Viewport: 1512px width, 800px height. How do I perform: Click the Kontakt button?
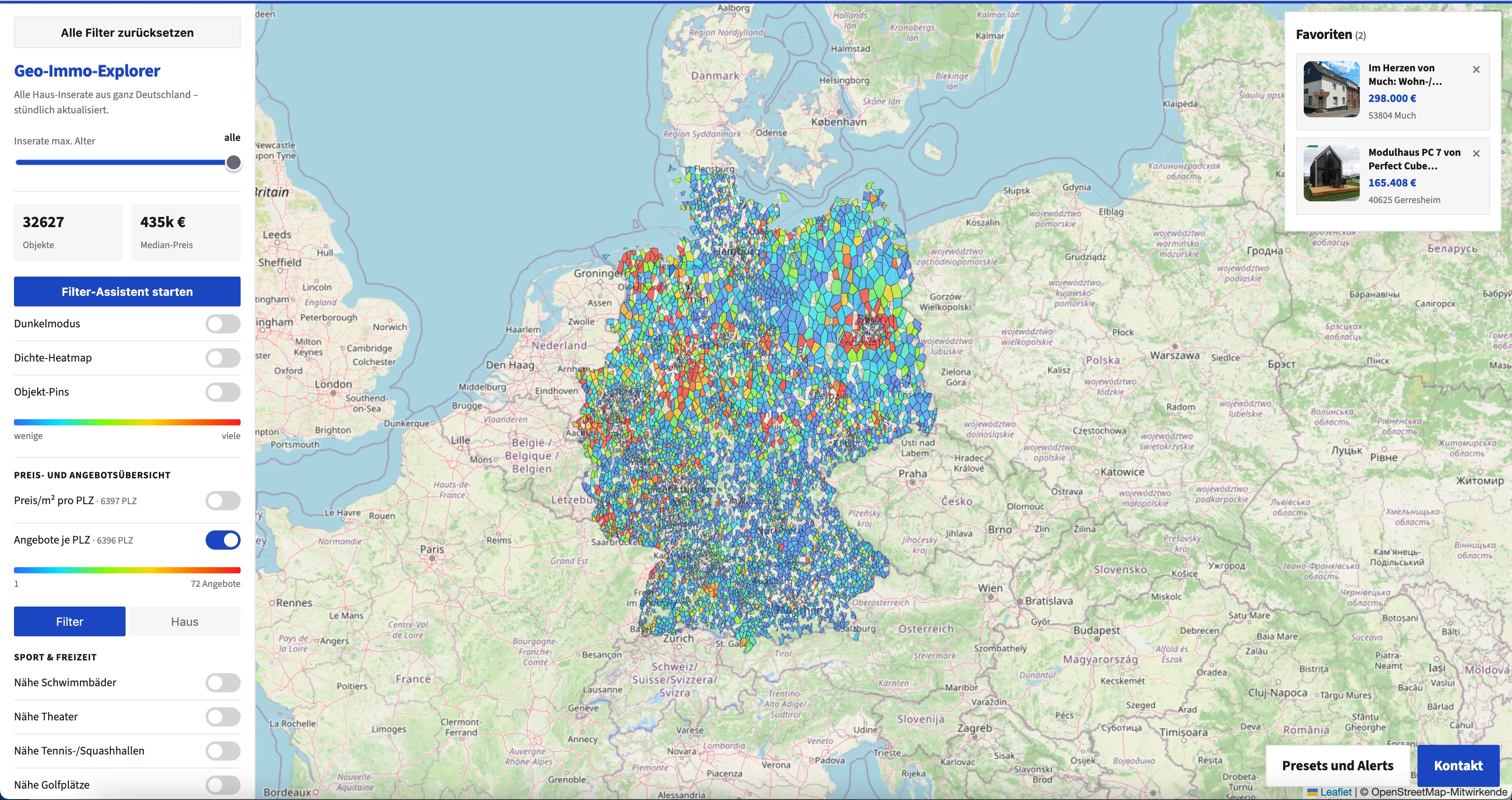(x=1458, y=765)
